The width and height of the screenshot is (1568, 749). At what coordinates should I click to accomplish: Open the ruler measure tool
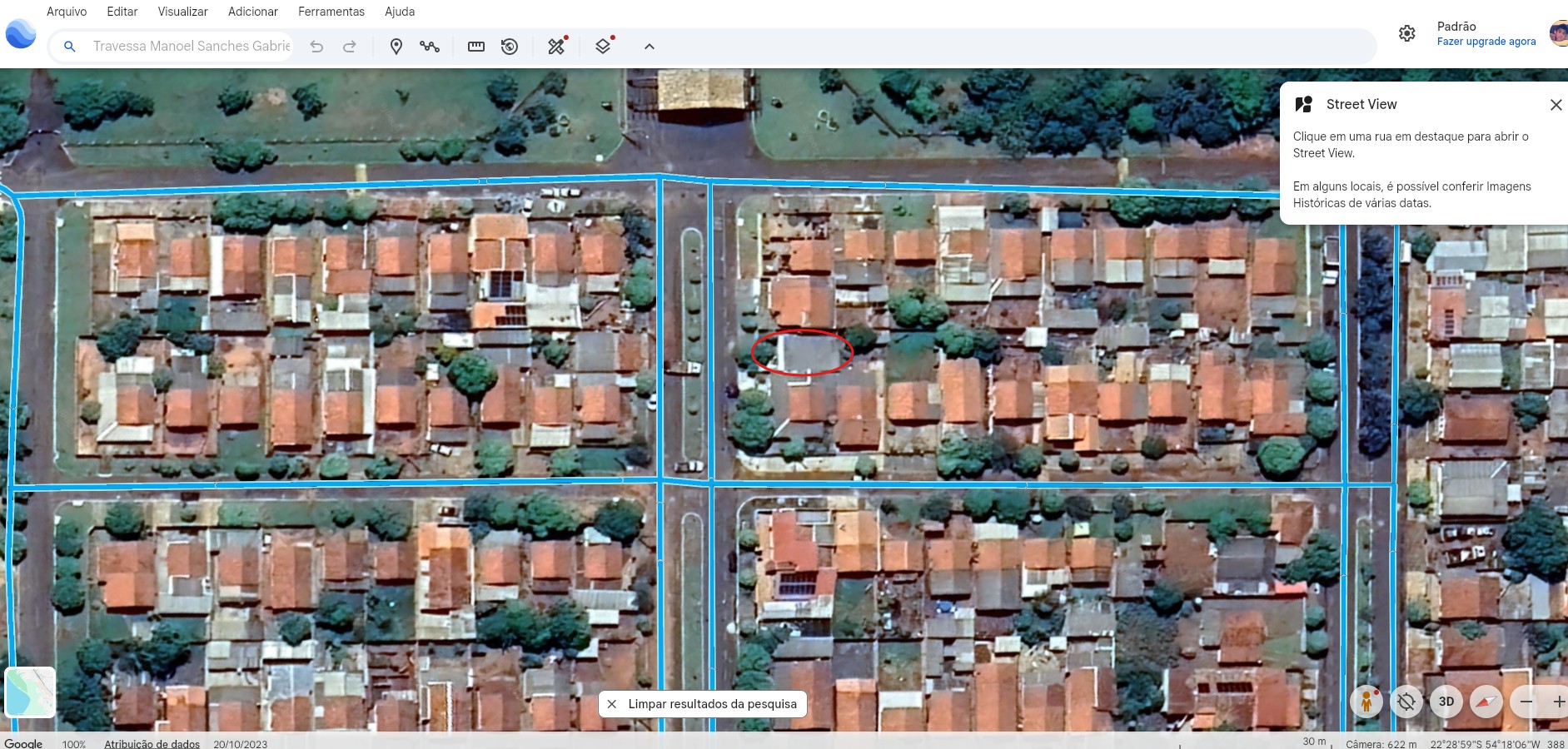pos(476,47)
